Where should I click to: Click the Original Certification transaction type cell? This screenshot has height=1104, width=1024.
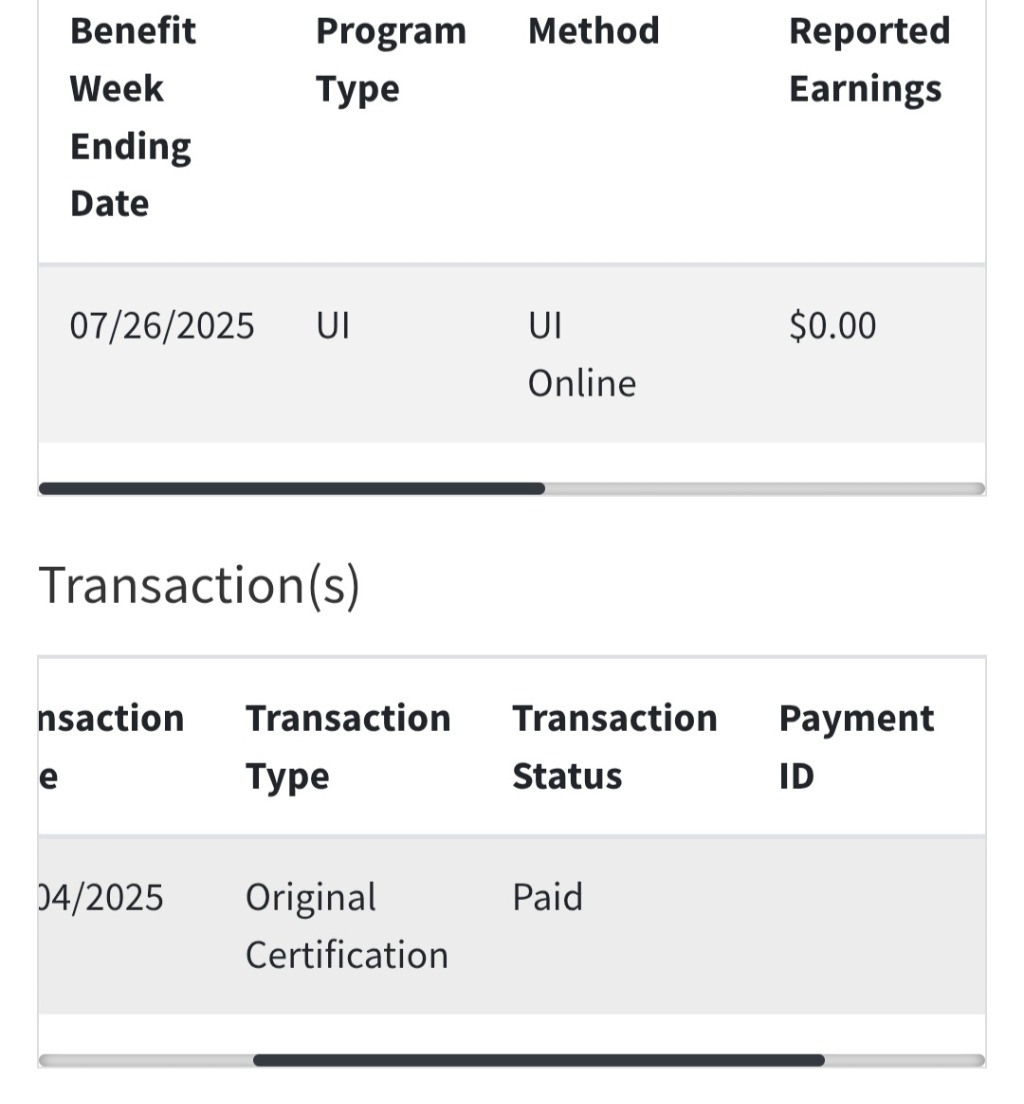click(x=346, y=926)
